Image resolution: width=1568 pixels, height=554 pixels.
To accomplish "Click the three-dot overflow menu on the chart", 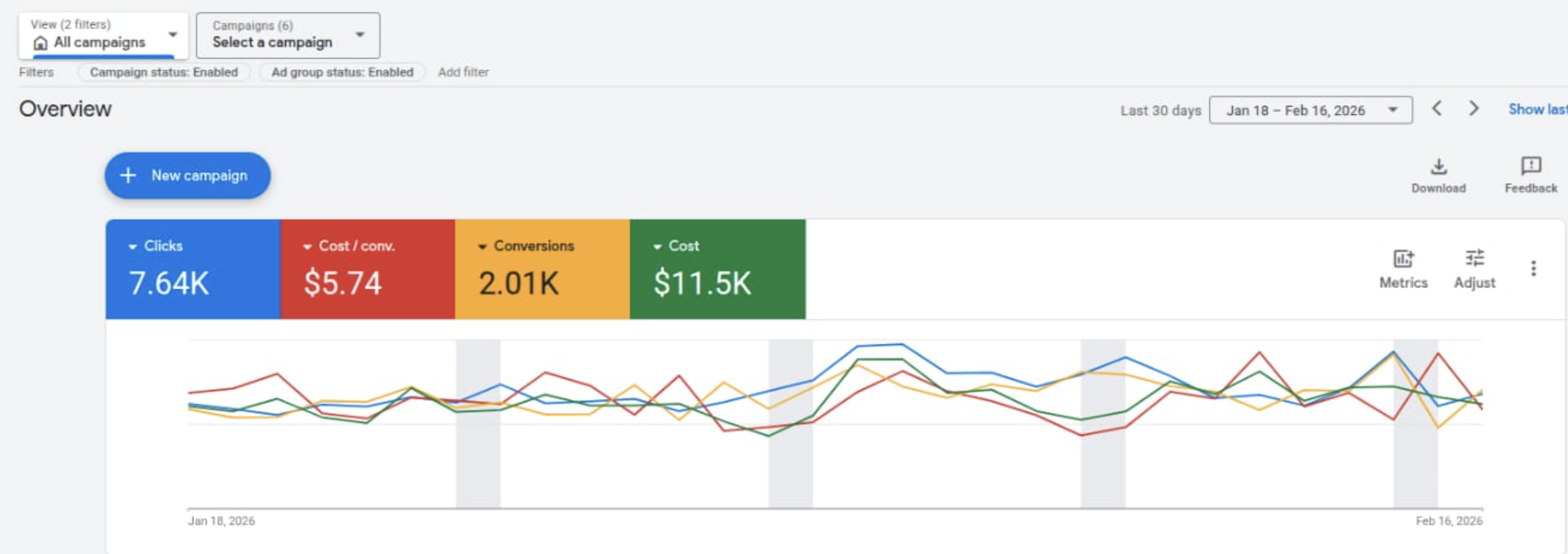I will coord(1533,269).
